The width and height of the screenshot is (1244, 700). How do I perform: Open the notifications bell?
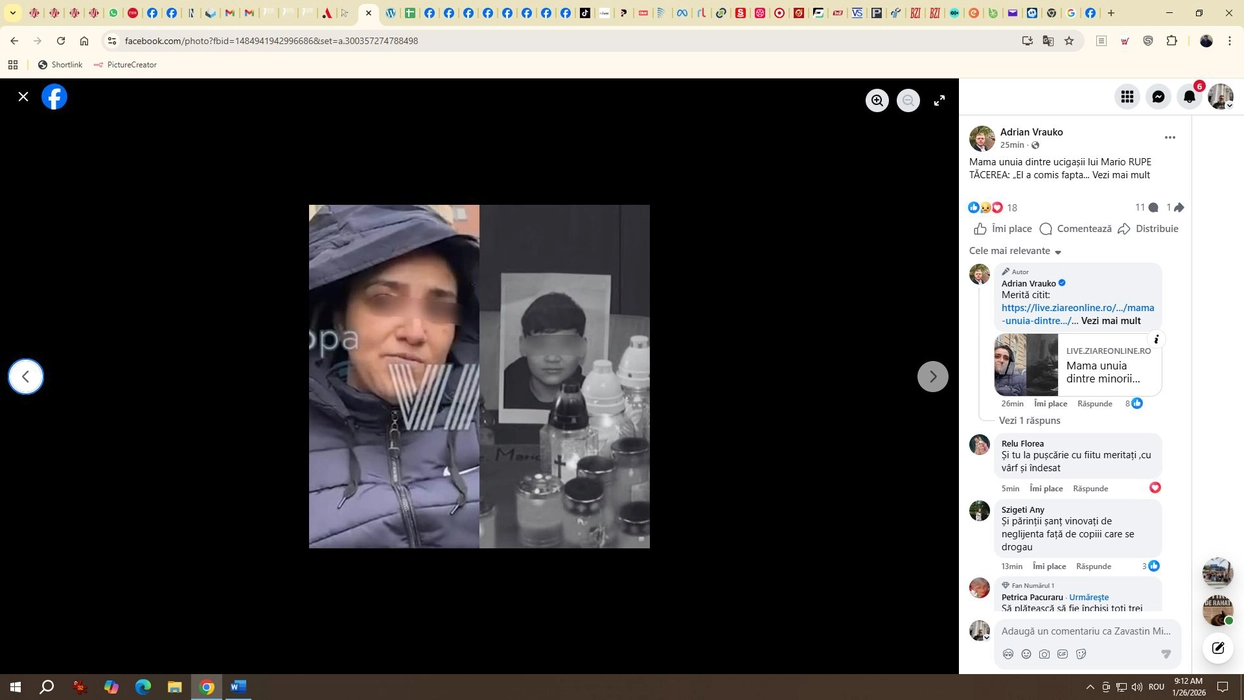pos(1189,96)
